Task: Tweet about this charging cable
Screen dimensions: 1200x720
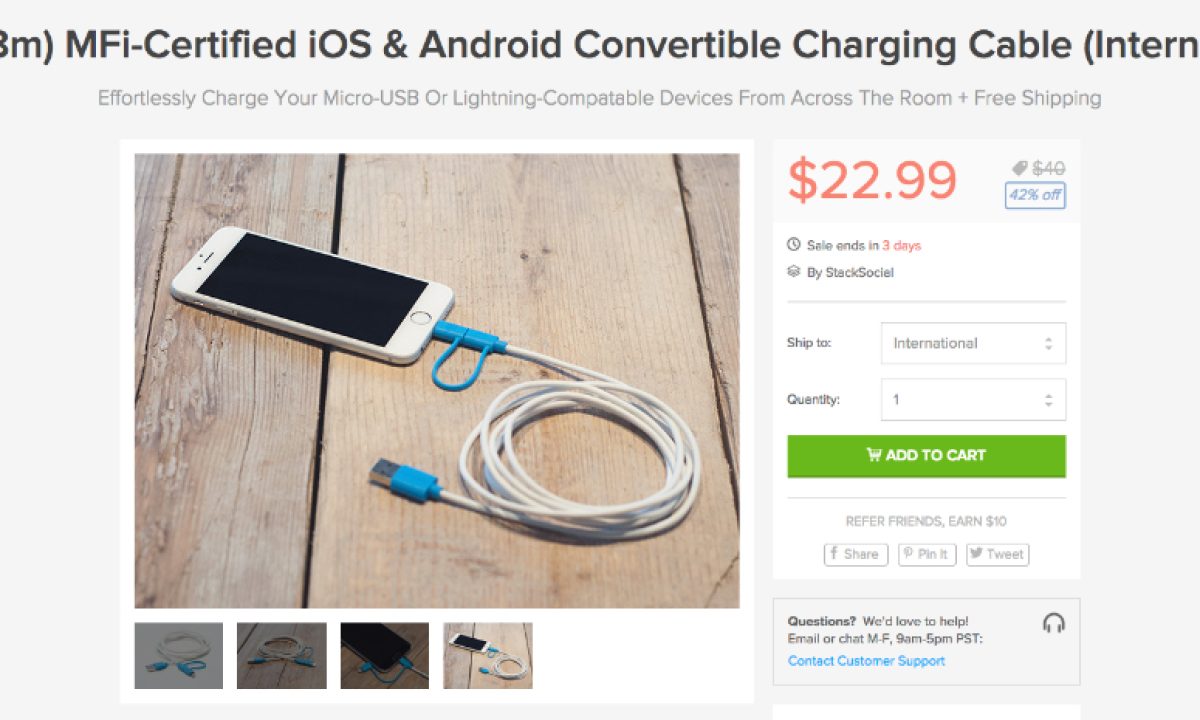Action: pyautogui.click(x=997, y=554)
